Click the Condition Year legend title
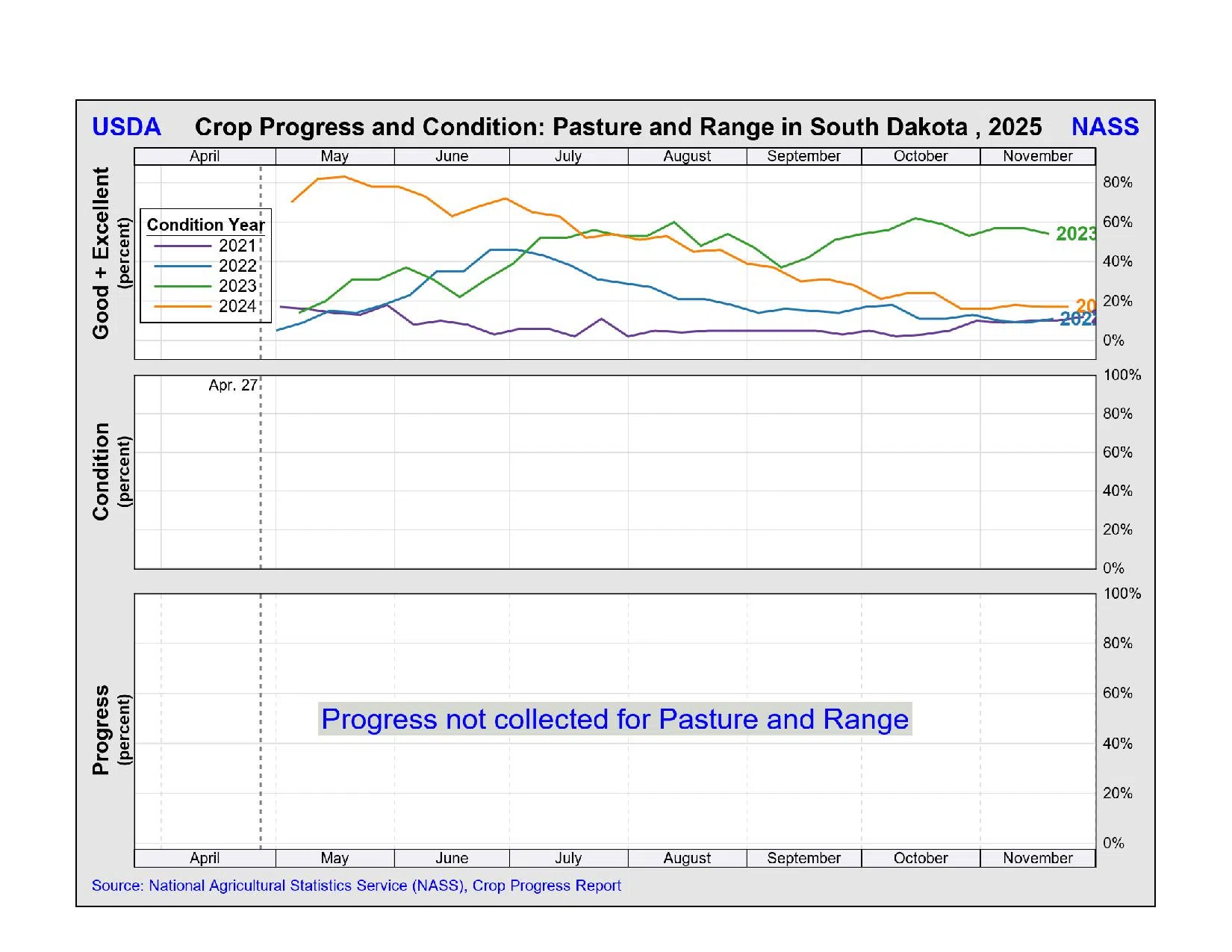 (205, 225)
